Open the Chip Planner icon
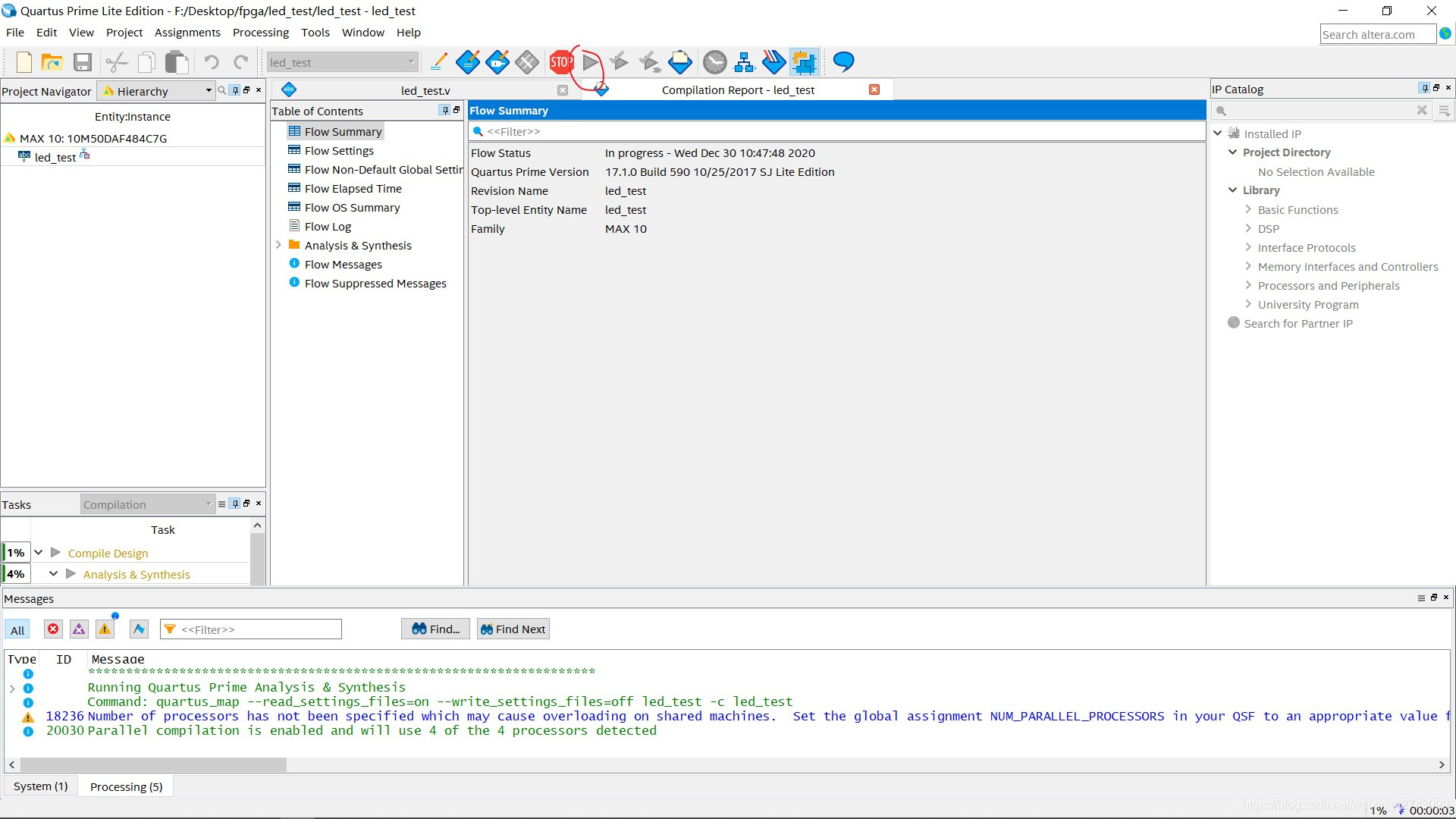Image resolution: width=1456 pixels, height=819 pixels. pyautogui.click(x=804, y=62)
